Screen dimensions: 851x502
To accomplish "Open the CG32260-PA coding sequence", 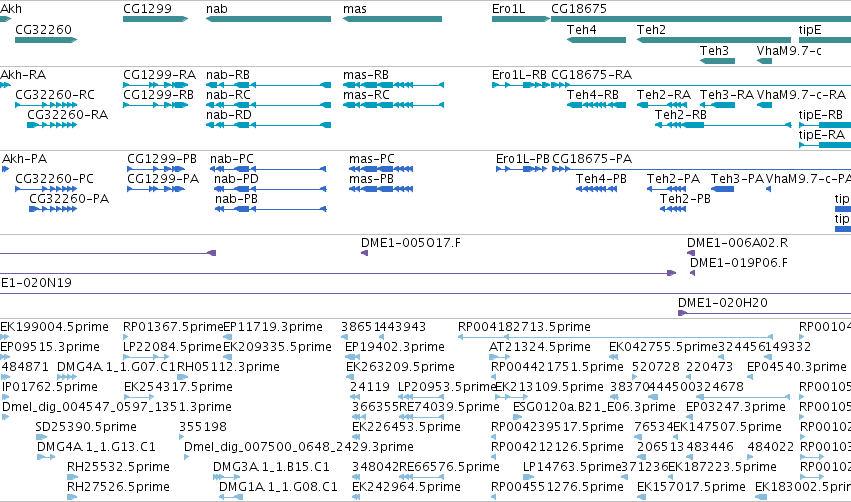I will click(53, 209).
